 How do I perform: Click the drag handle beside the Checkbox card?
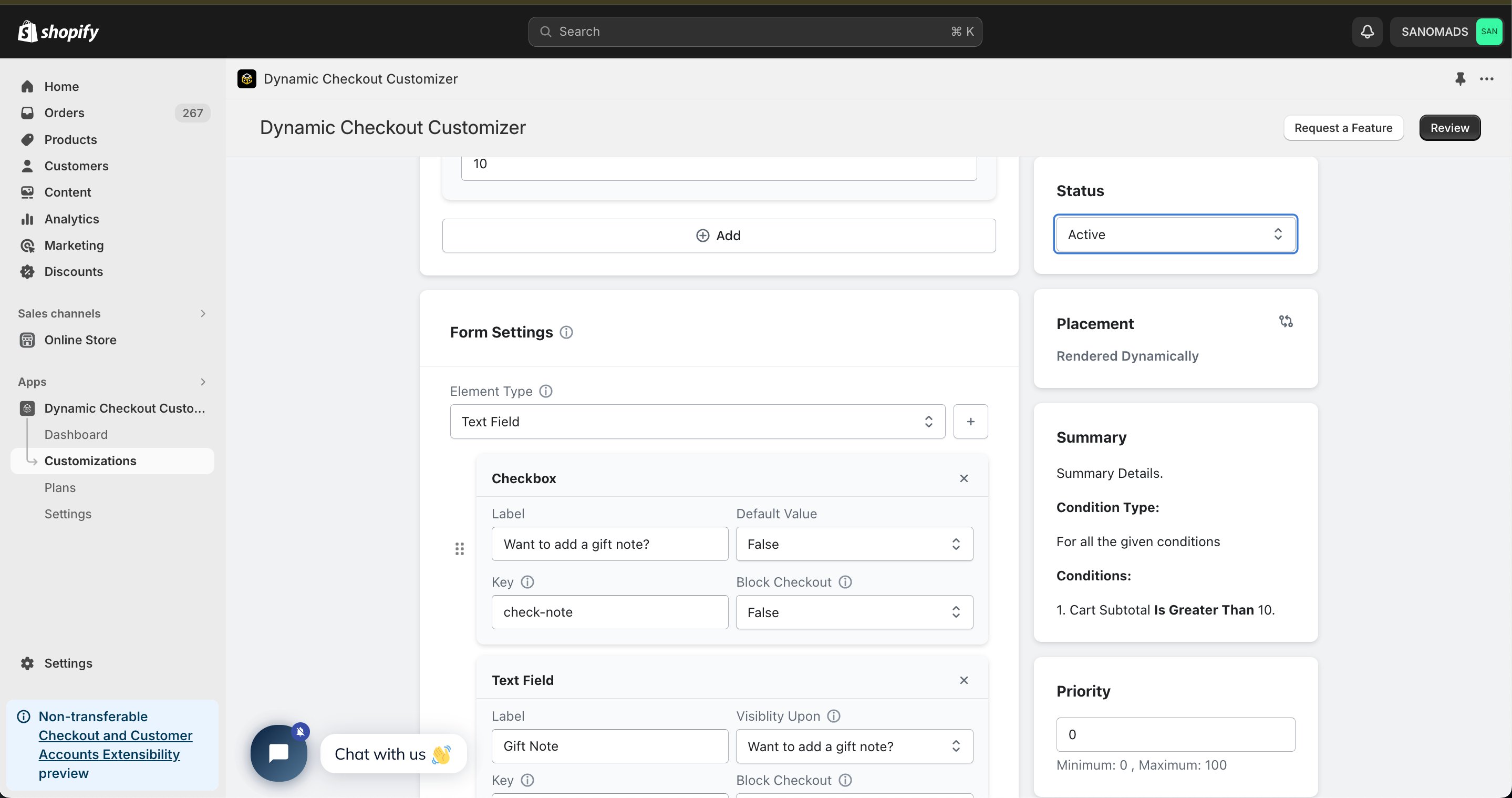pos(460,548)
